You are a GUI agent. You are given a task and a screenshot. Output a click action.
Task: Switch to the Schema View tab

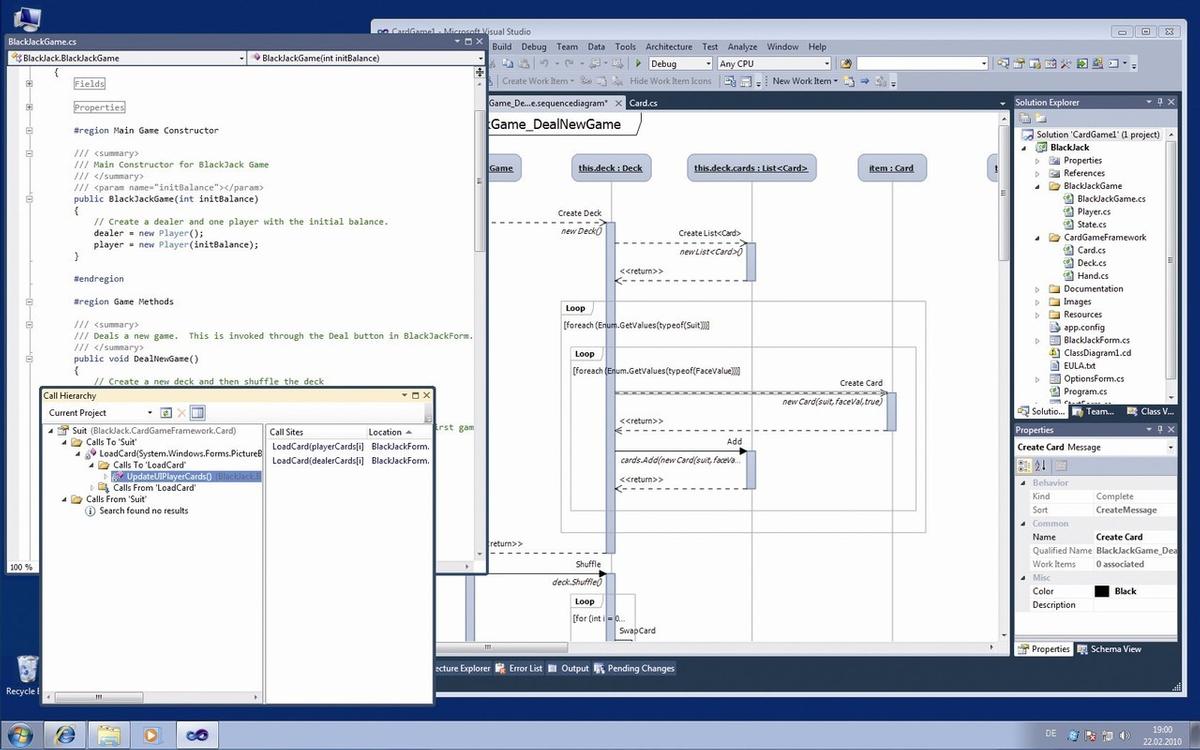pos(1109,649)
